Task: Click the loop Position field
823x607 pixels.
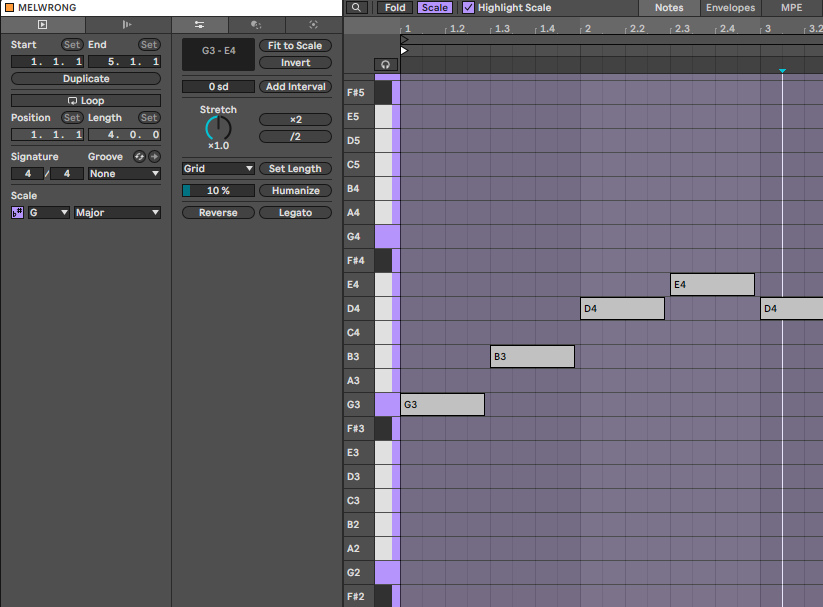Action: click(x=47, y=135)
